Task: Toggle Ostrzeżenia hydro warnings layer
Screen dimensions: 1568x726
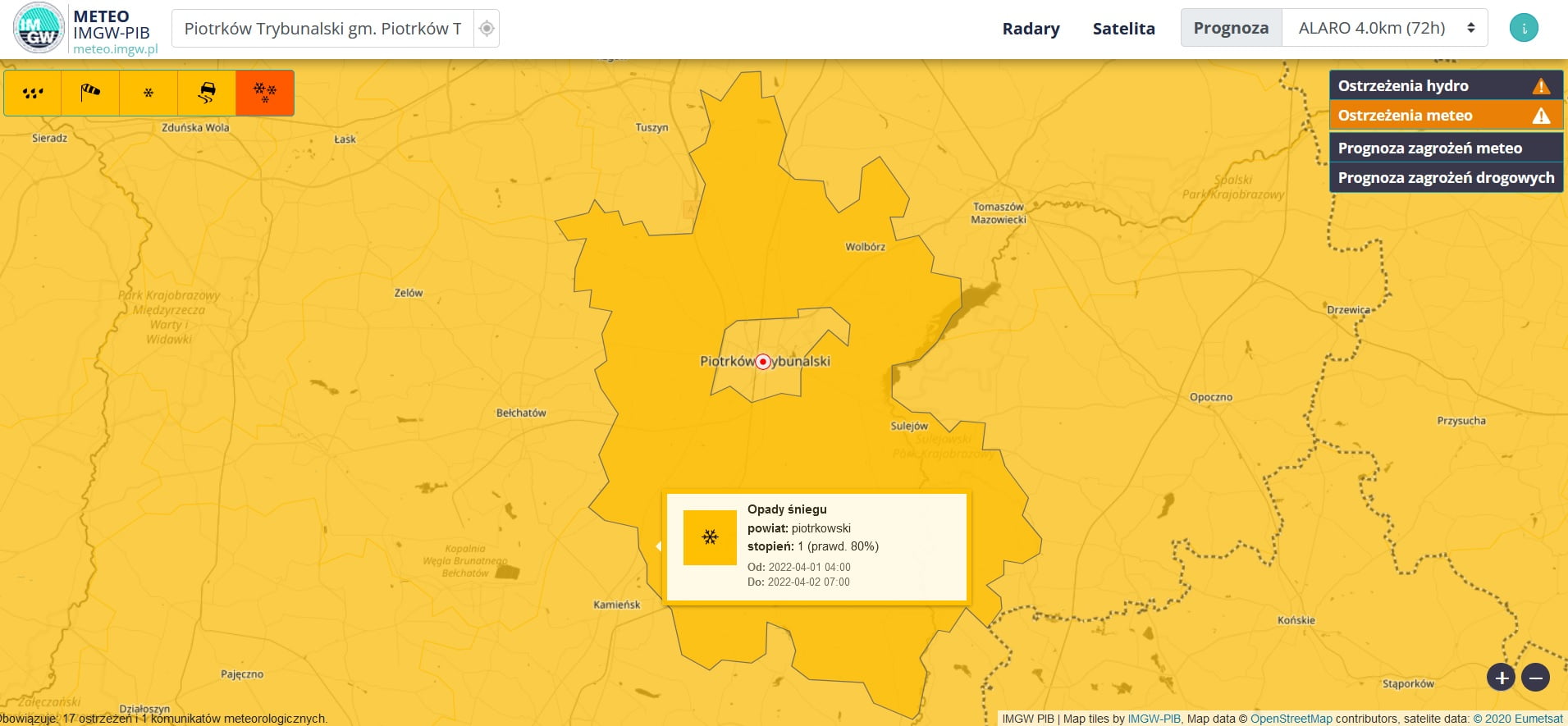Action: tap(1445, 85)
